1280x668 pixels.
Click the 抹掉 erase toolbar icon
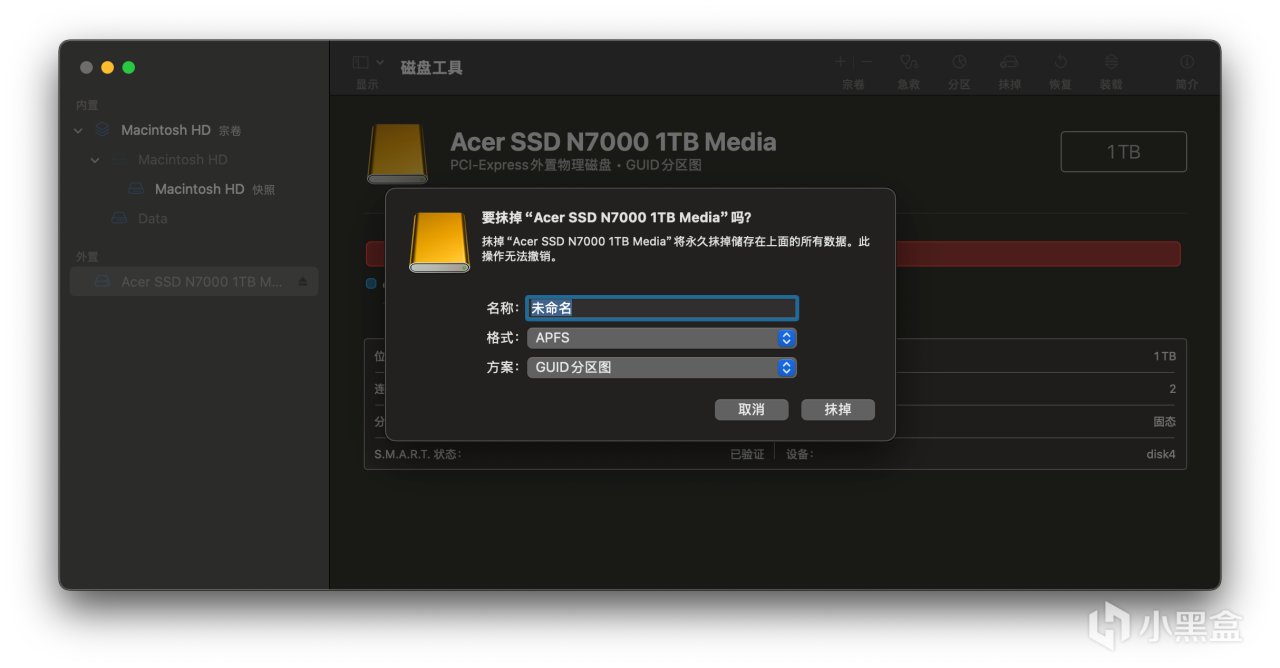click(x=1009, y=62)
